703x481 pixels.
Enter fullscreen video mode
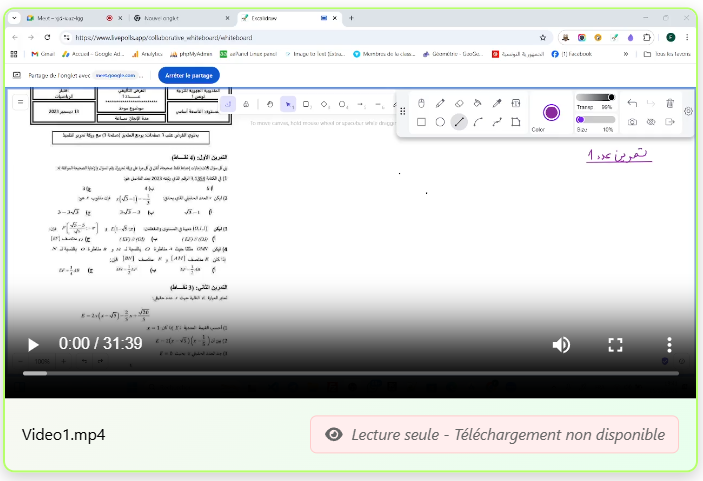[616, 344]
